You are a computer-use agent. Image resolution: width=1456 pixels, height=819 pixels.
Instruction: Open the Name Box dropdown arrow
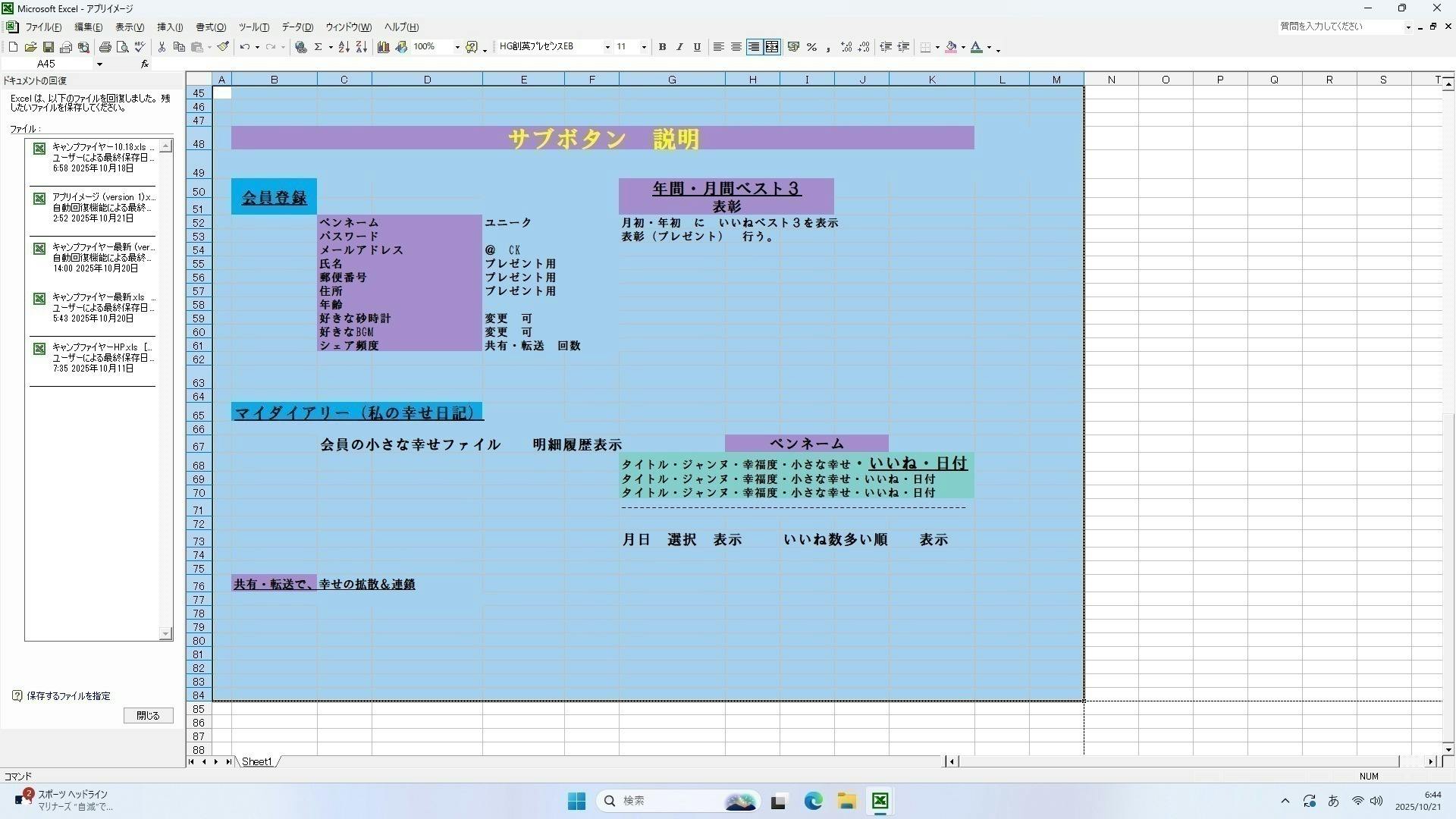99,64
